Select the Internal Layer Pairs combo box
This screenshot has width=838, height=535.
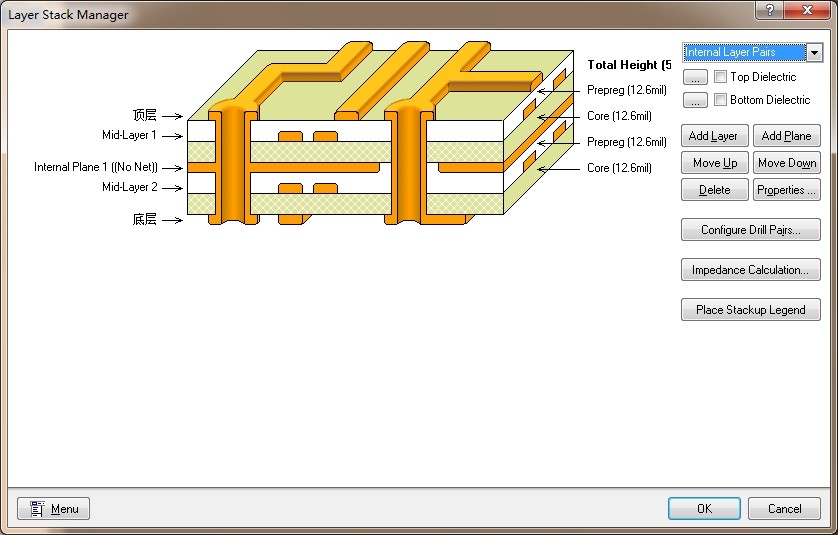click(752, 52)
